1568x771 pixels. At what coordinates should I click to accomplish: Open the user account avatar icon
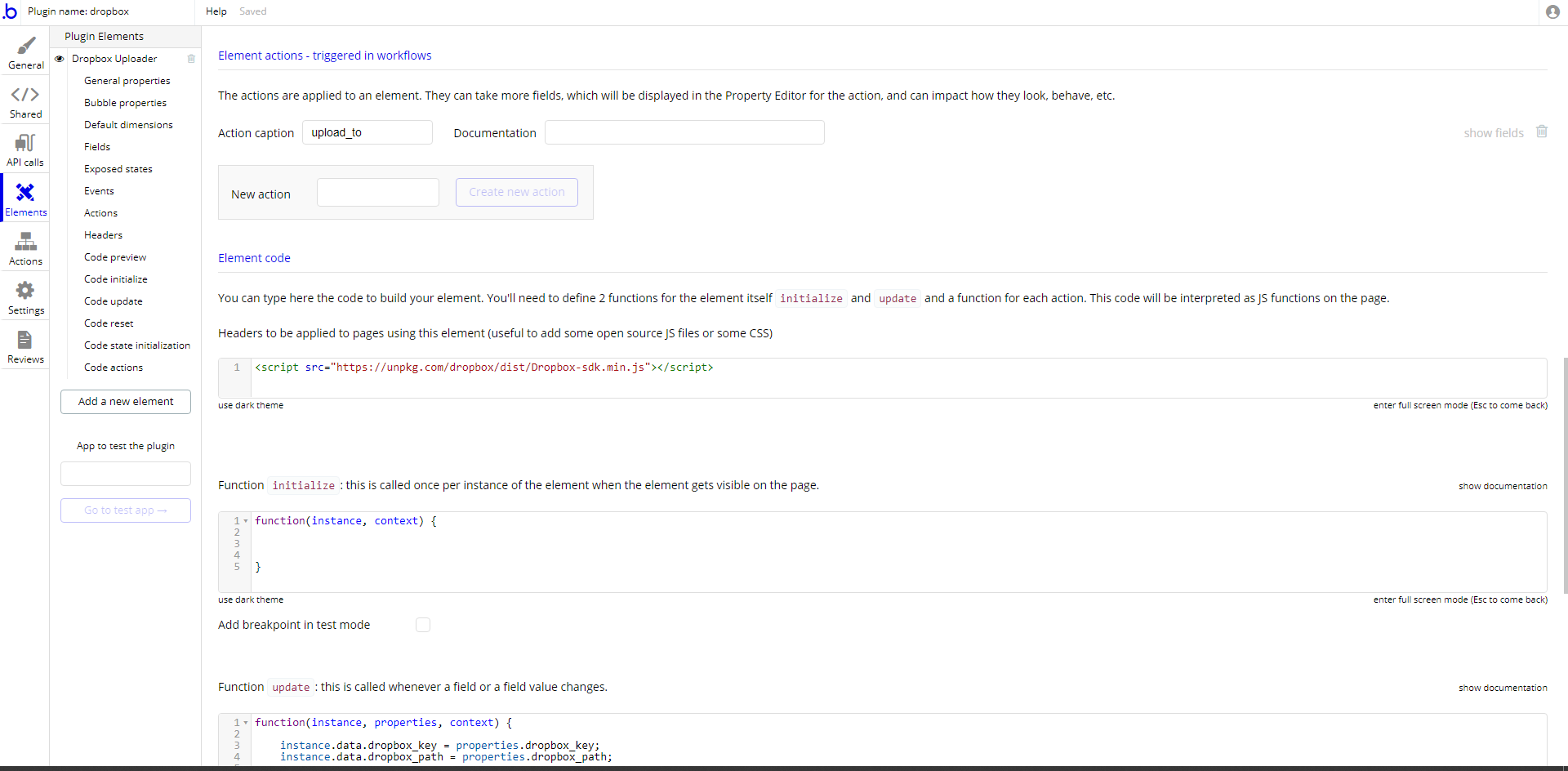pos(1552,11)
